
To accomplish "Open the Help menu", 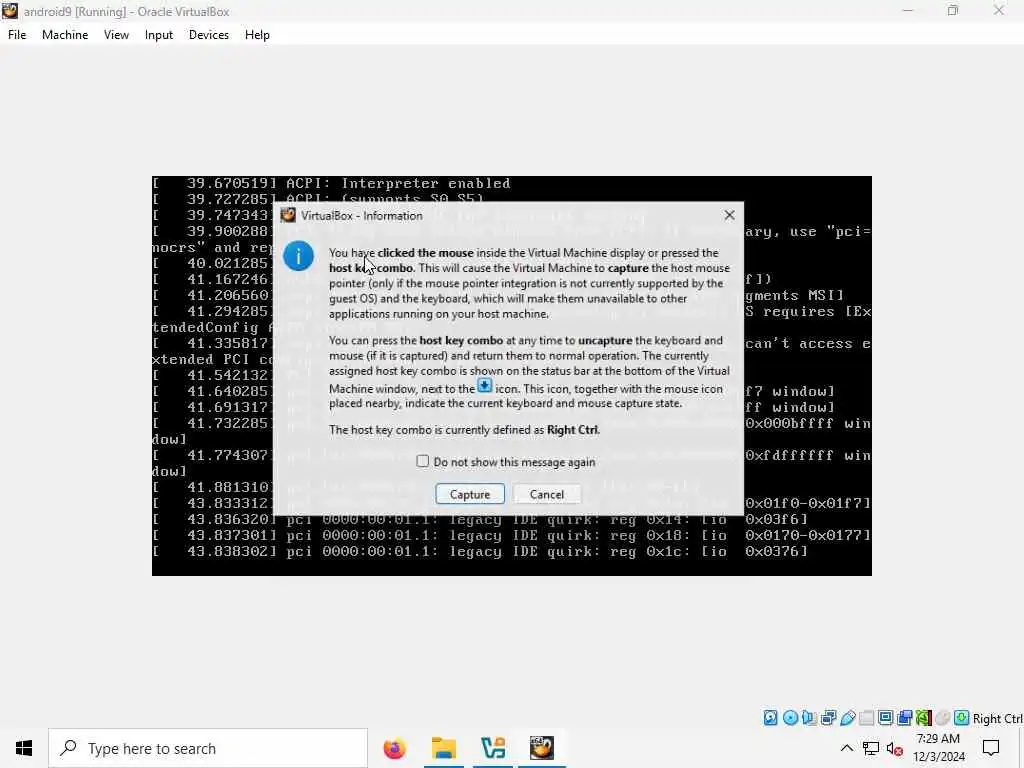I will pos(257,35).
